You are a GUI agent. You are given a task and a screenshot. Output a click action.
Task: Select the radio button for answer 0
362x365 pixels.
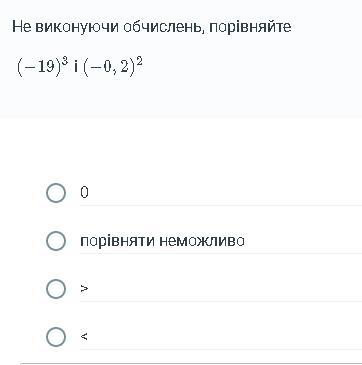point(56,193)
